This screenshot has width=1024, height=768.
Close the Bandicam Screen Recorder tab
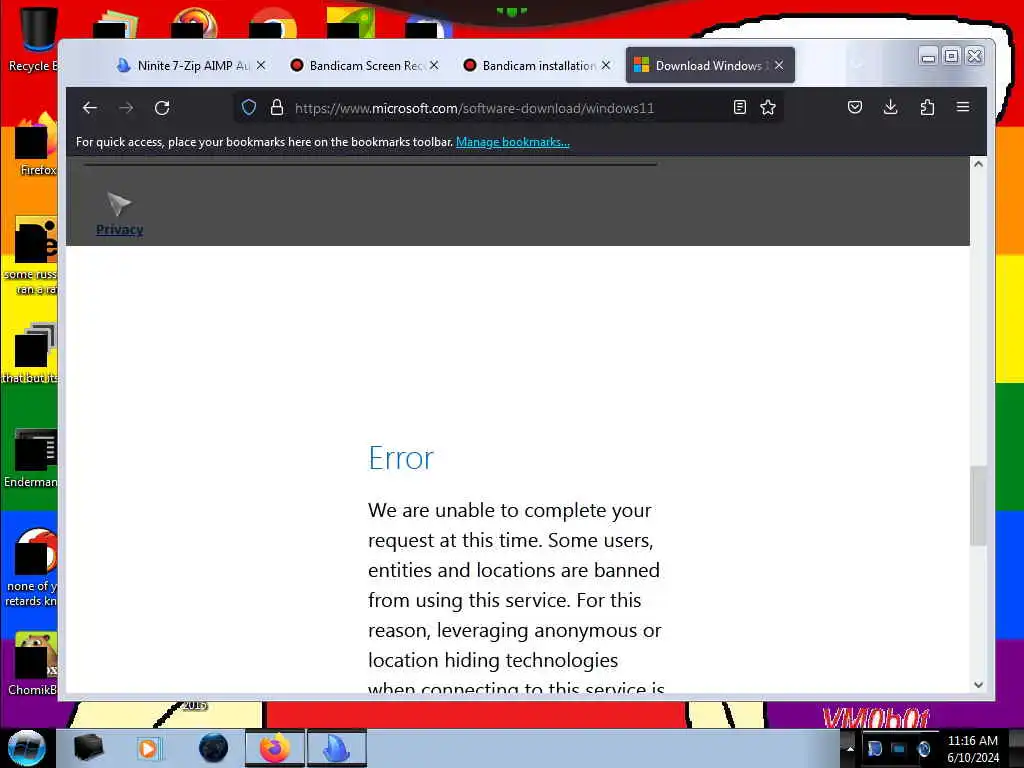coord(434,65)
